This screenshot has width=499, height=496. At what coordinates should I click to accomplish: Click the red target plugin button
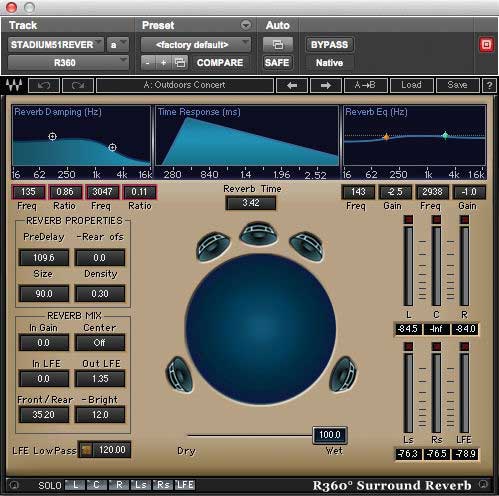(486, 45)
